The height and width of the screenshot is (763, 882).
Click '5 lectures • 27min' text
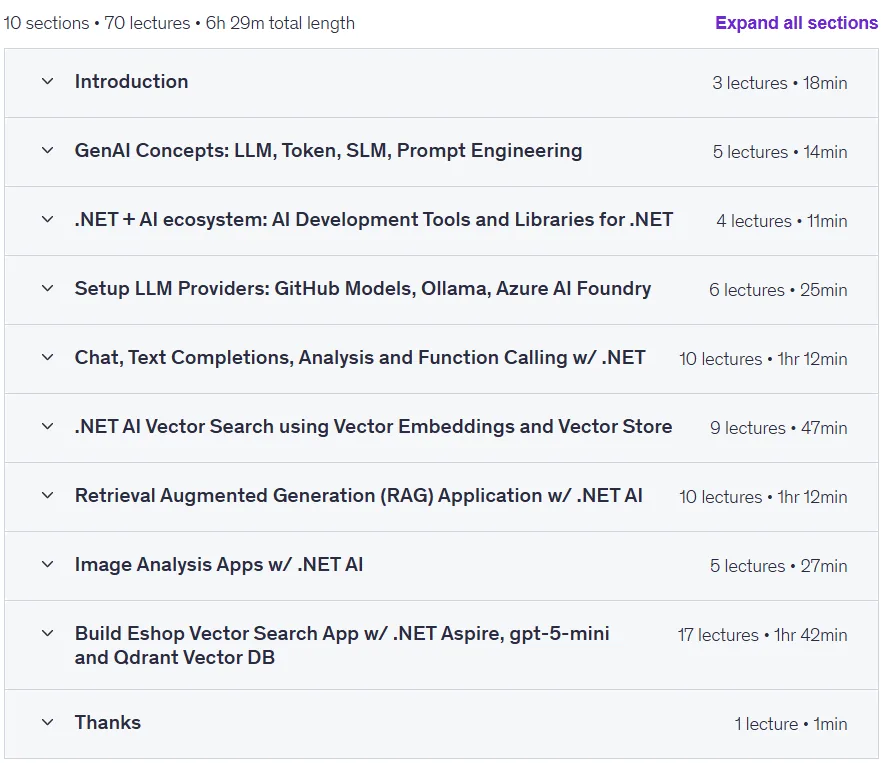pyautogui.click(x=778, y=566)
